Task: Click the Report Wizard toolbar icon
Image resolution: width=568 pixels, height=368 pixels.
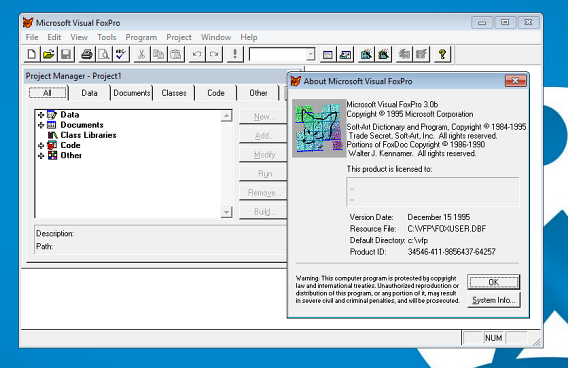Action: click(x=383, y=54)
